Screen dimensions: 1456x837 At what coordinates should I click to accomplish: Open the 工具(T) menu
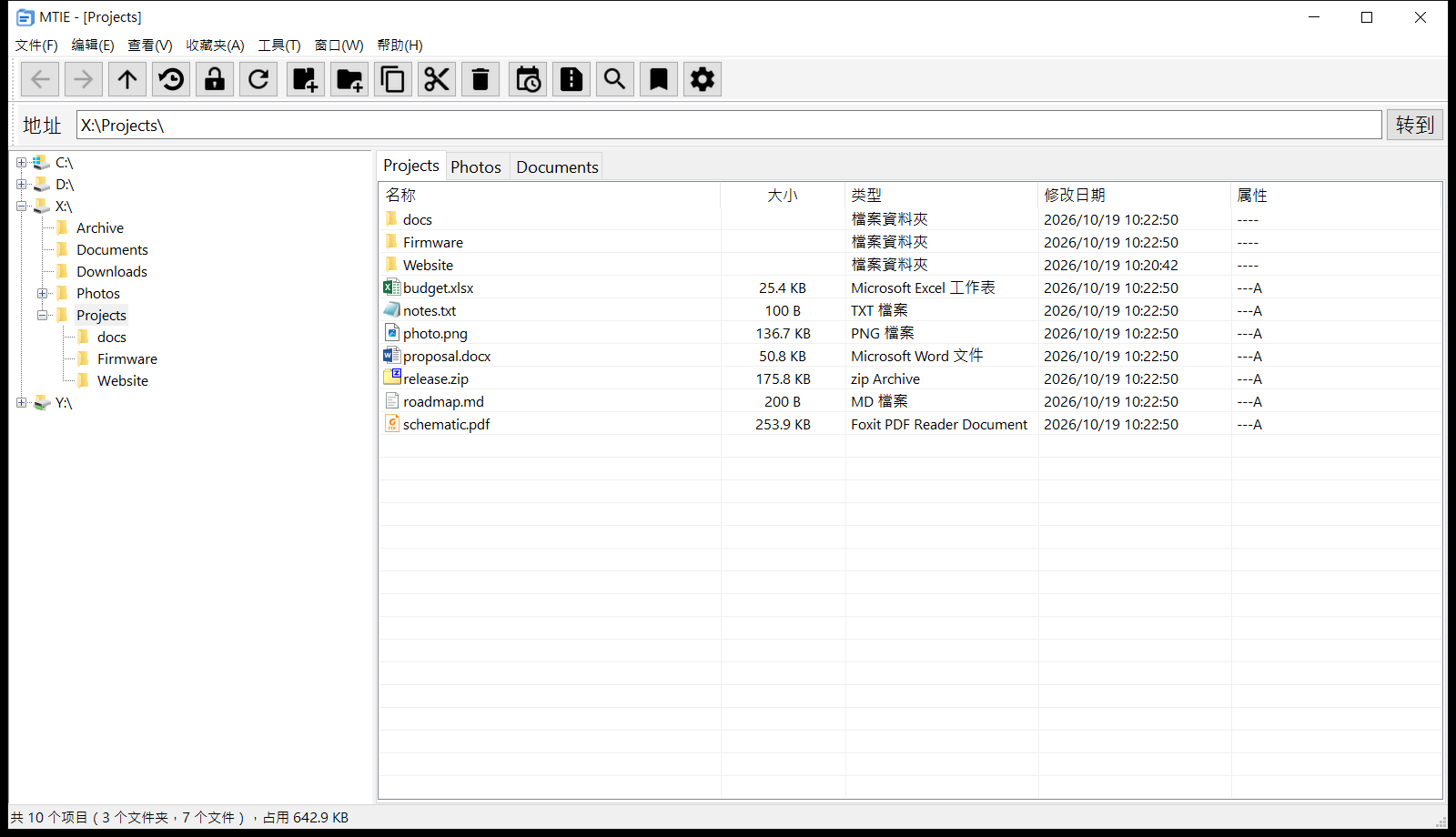(279, 45)
